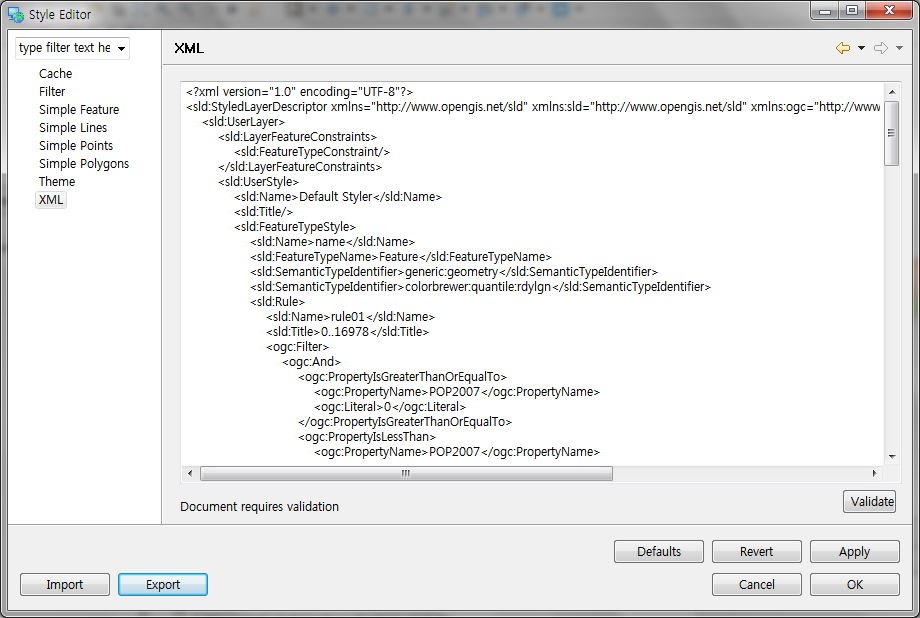Switch to the Theme style page
Screen dimensions: 920x618
point(57,181)
